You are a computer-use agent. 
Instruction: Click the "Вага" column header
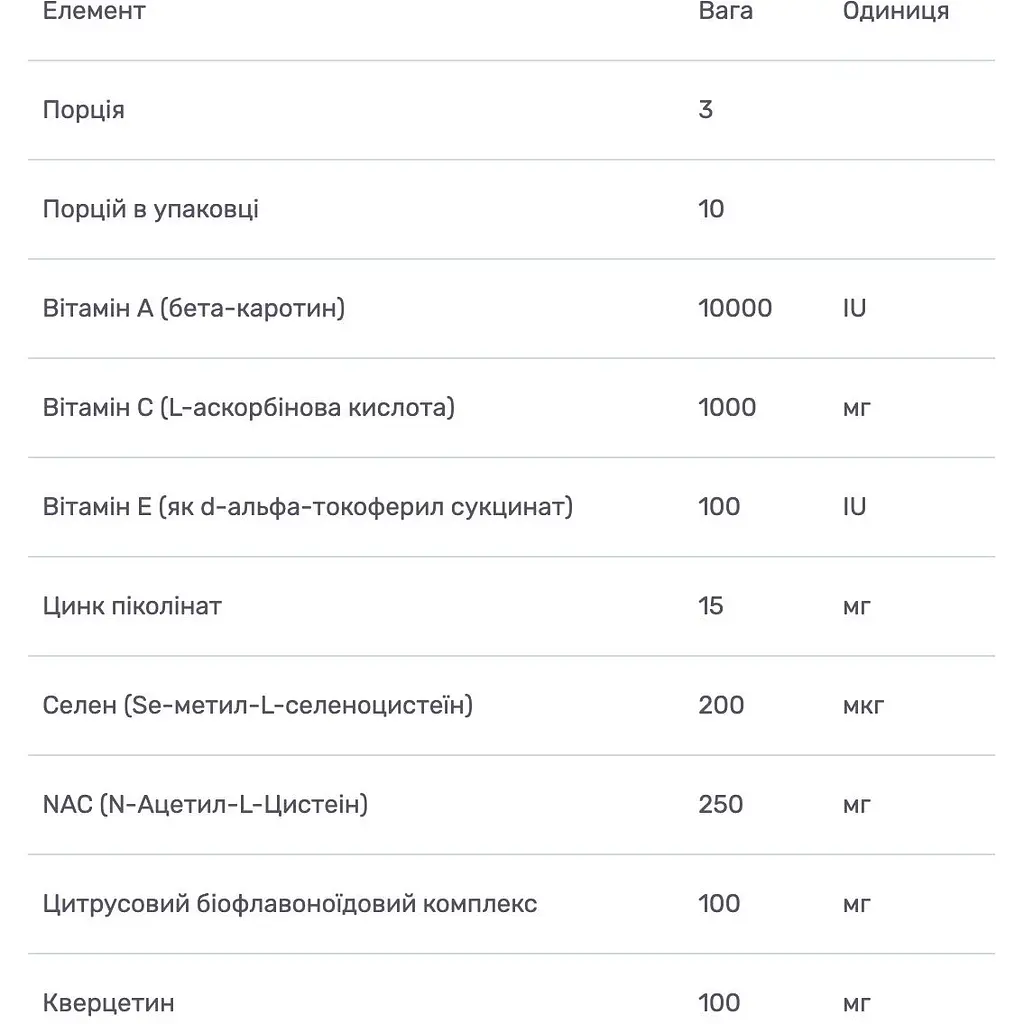725,11
